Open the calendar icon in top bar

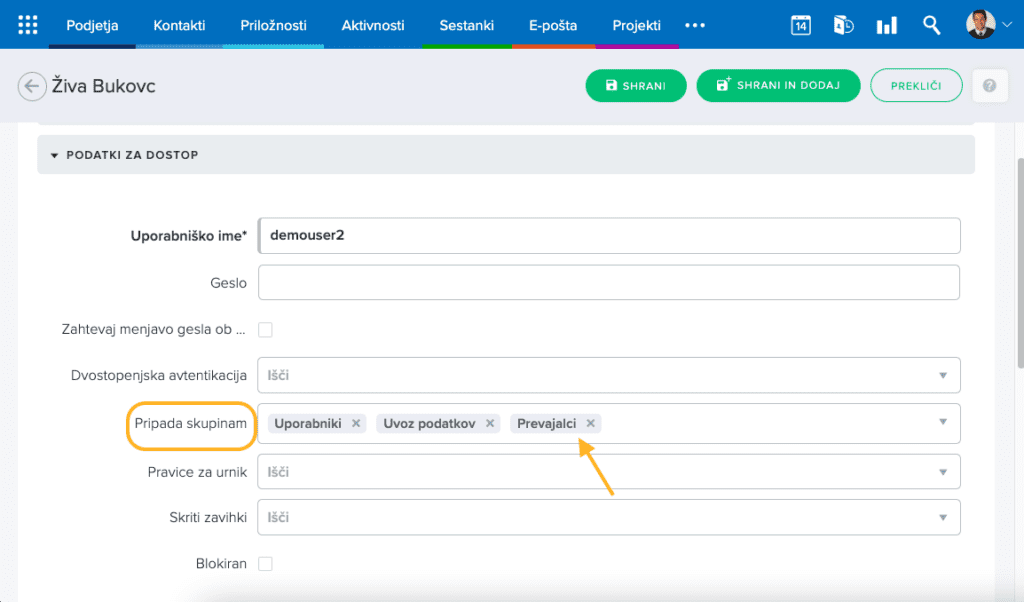click(x=800, y=25)
